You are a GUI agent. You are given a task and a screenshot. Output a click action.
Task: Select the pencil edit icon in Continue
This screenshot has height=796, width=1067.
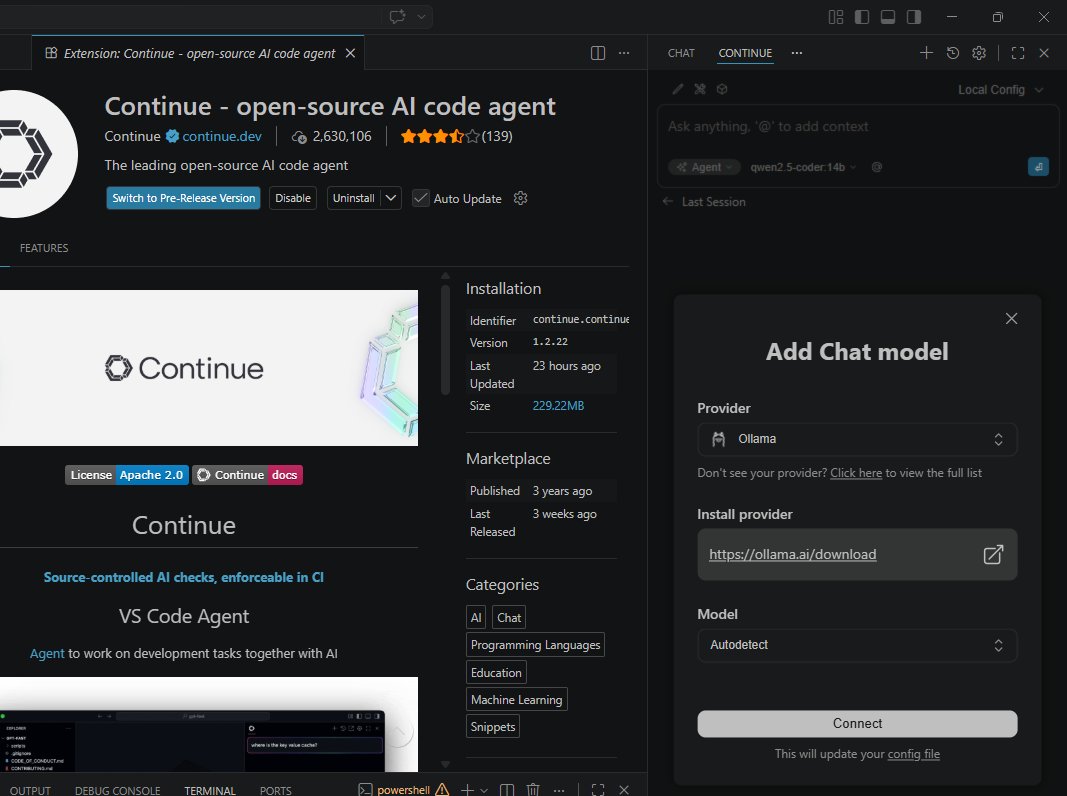[x=678, y=89]
